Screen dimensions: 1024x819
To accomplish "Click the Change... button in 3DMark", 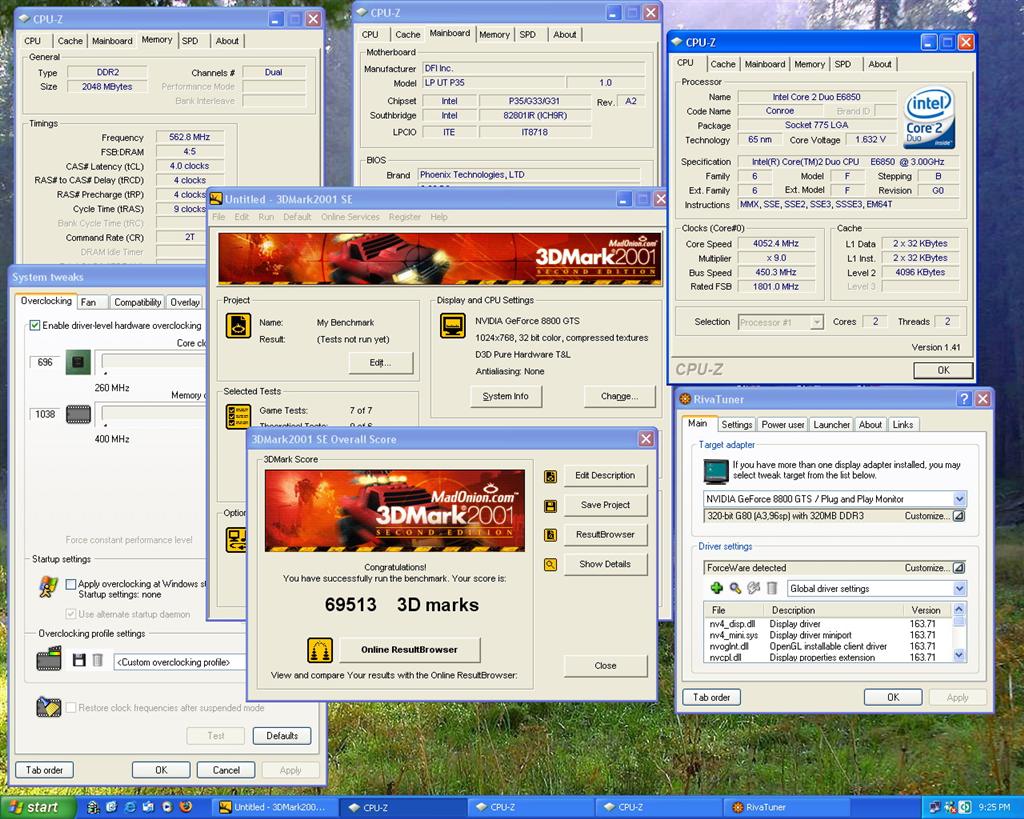I will coord(619,396).
